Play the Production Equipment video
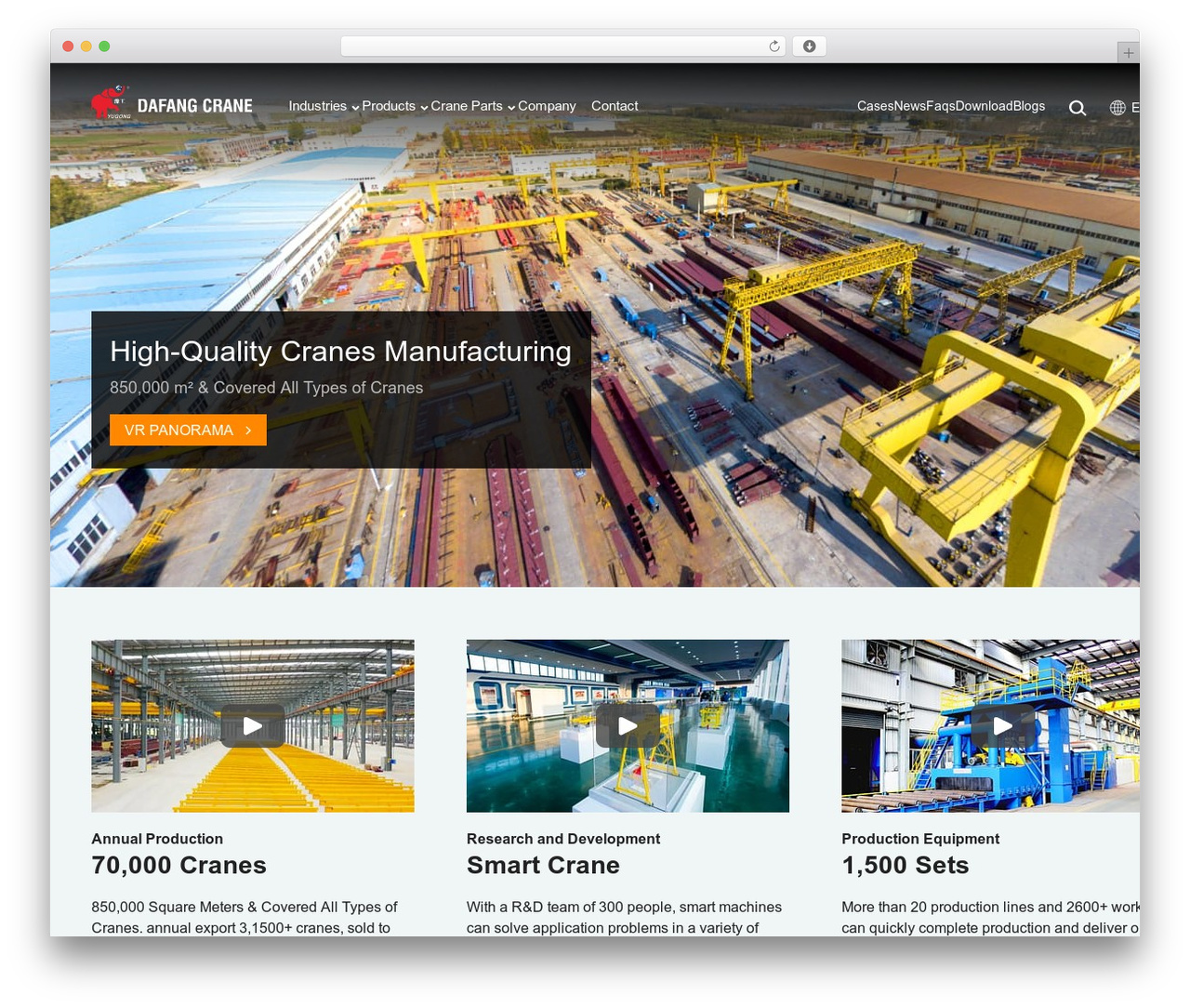The image size is (1190, 1008). click(x=1003, y=726)
